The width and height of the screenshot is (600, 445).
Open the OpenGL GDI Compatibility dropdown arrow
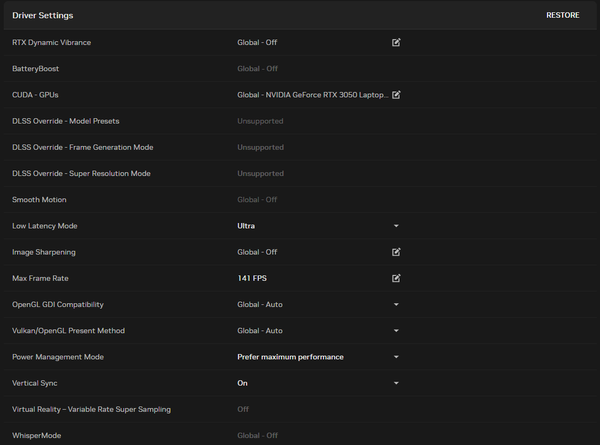(396, 304)
